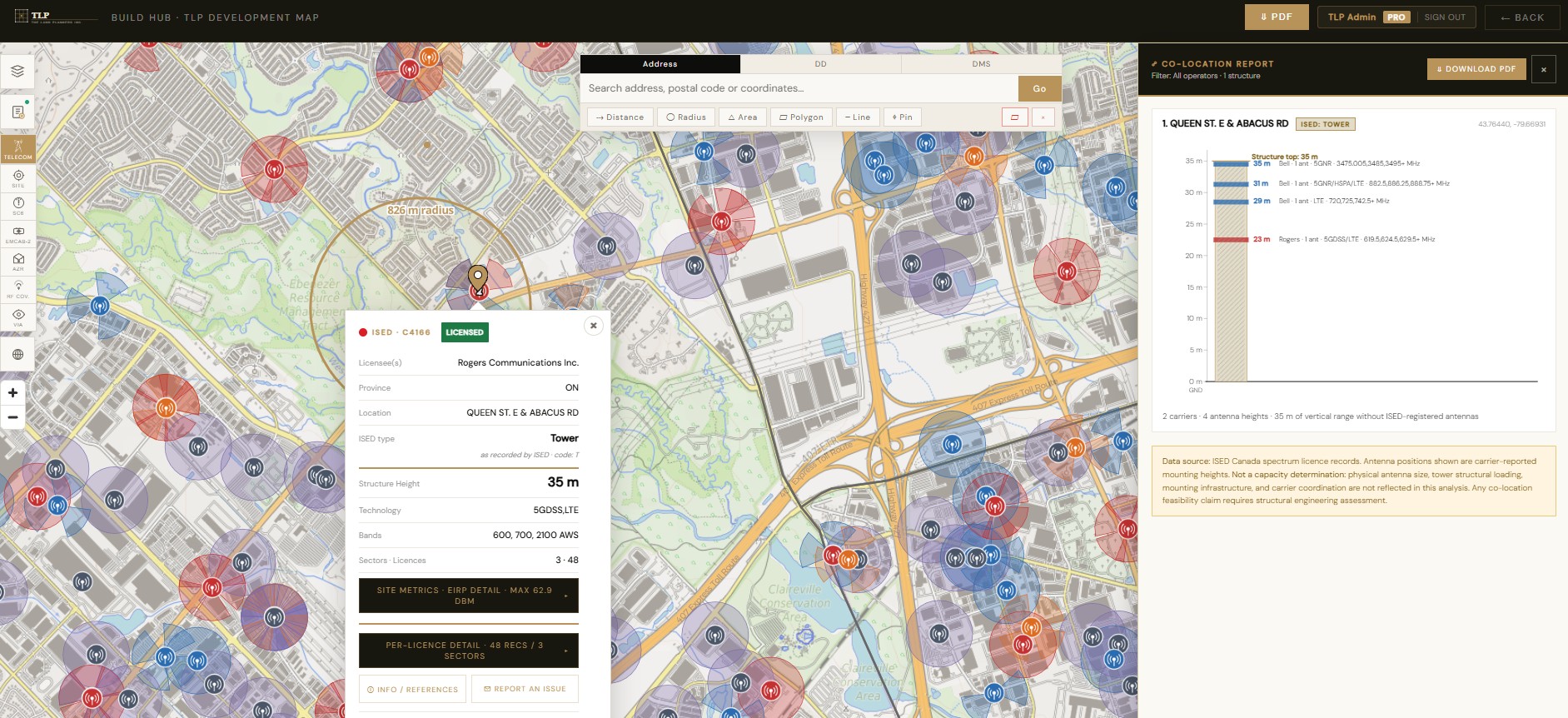Click the gold location pin marker
Viewport: 1568px width, 718px height.
pos(477,278)
